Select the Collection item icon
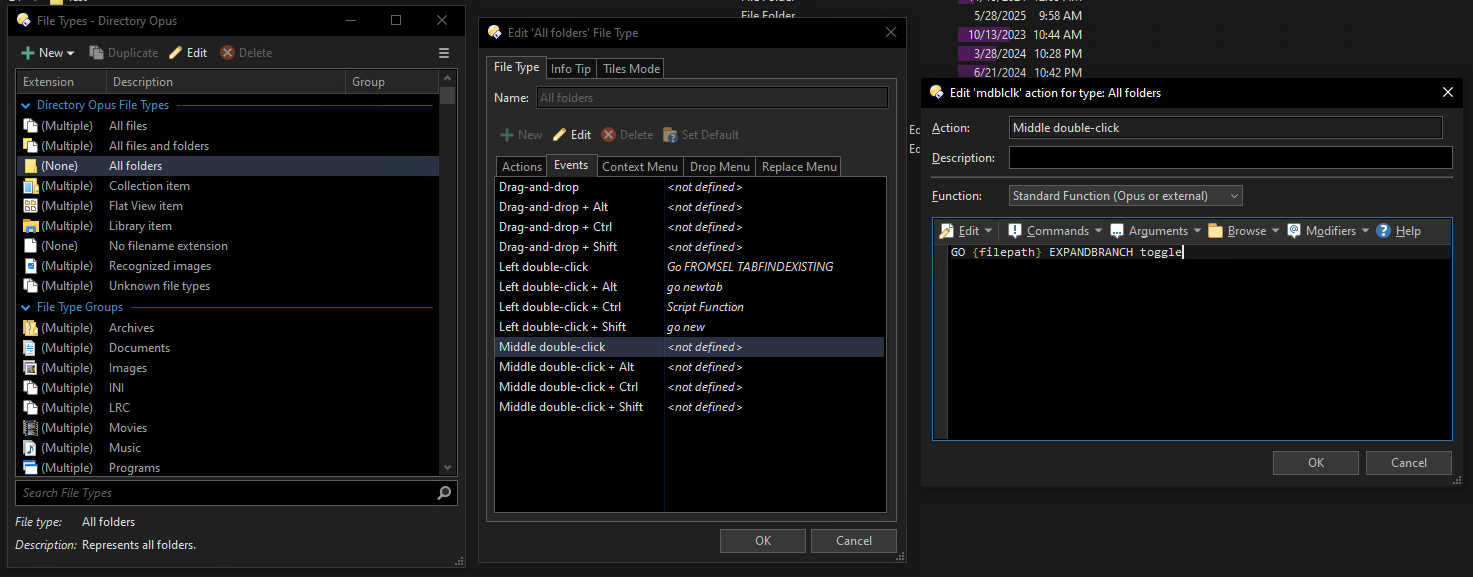The width and height of the screenshot is (1473, 577). pyautogui.click(x=30, y=186)
